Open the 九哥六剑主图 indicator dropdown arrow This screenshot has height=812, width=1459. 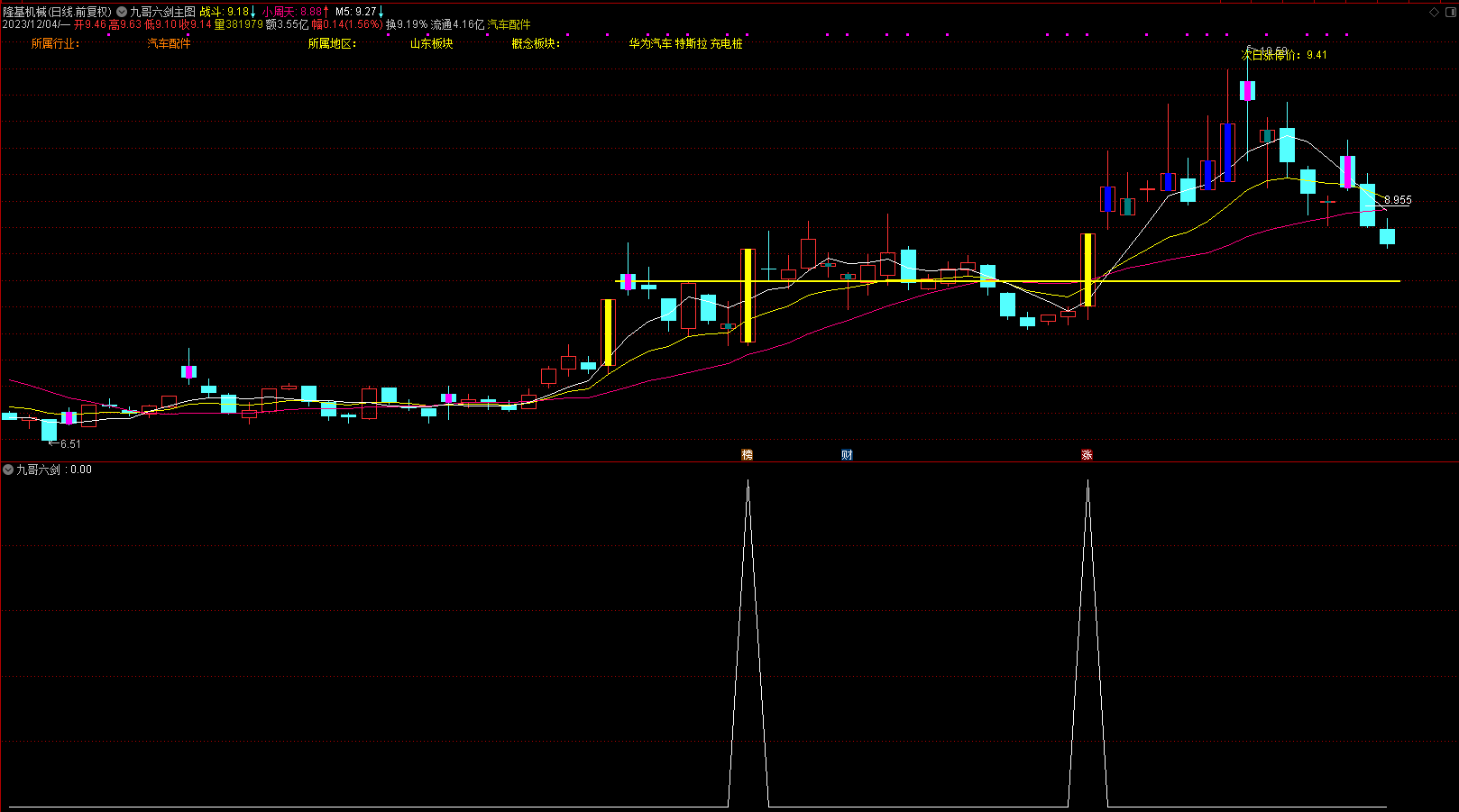[x=122, y=12]
